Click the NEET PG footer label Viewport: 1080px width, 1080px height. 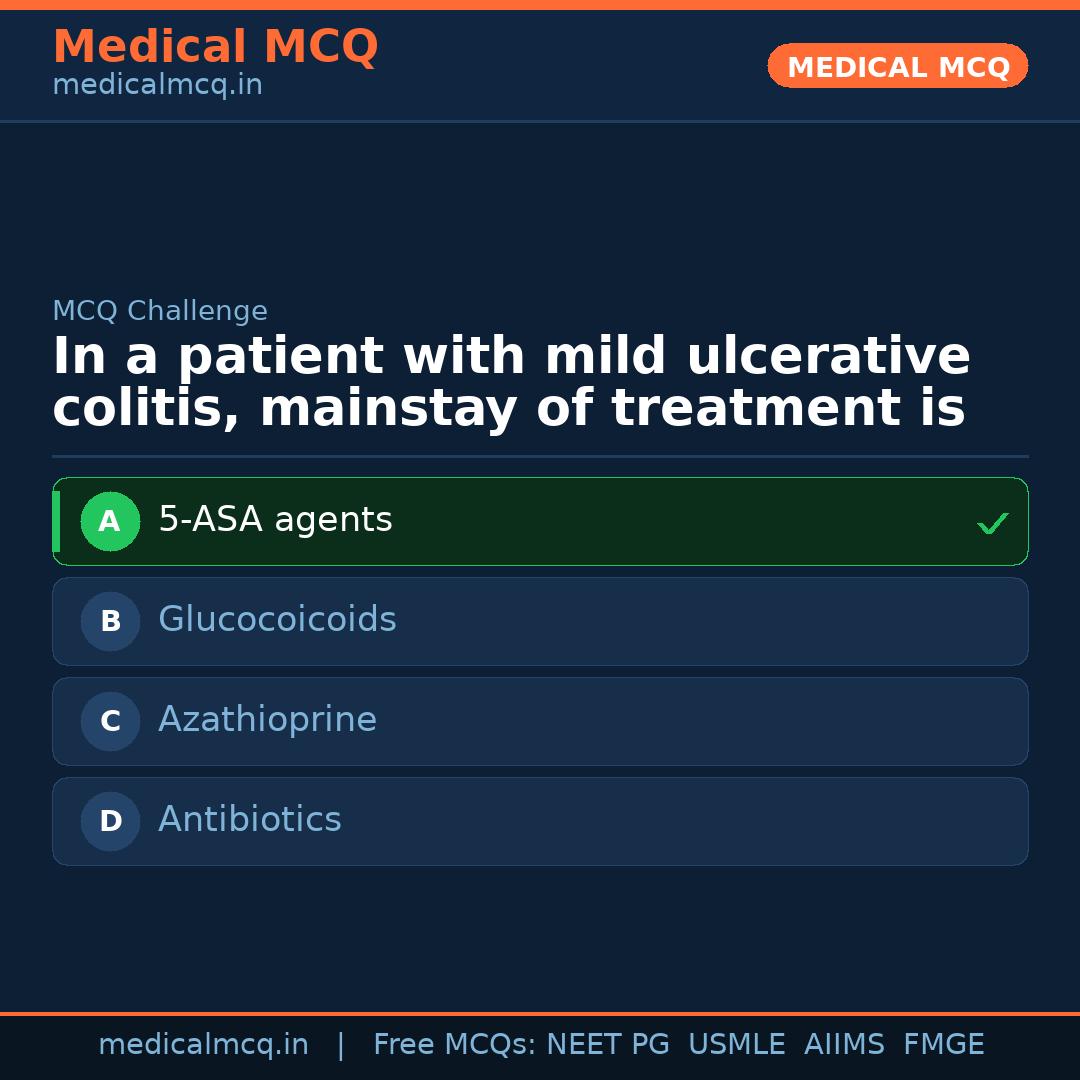(608, 1045)
